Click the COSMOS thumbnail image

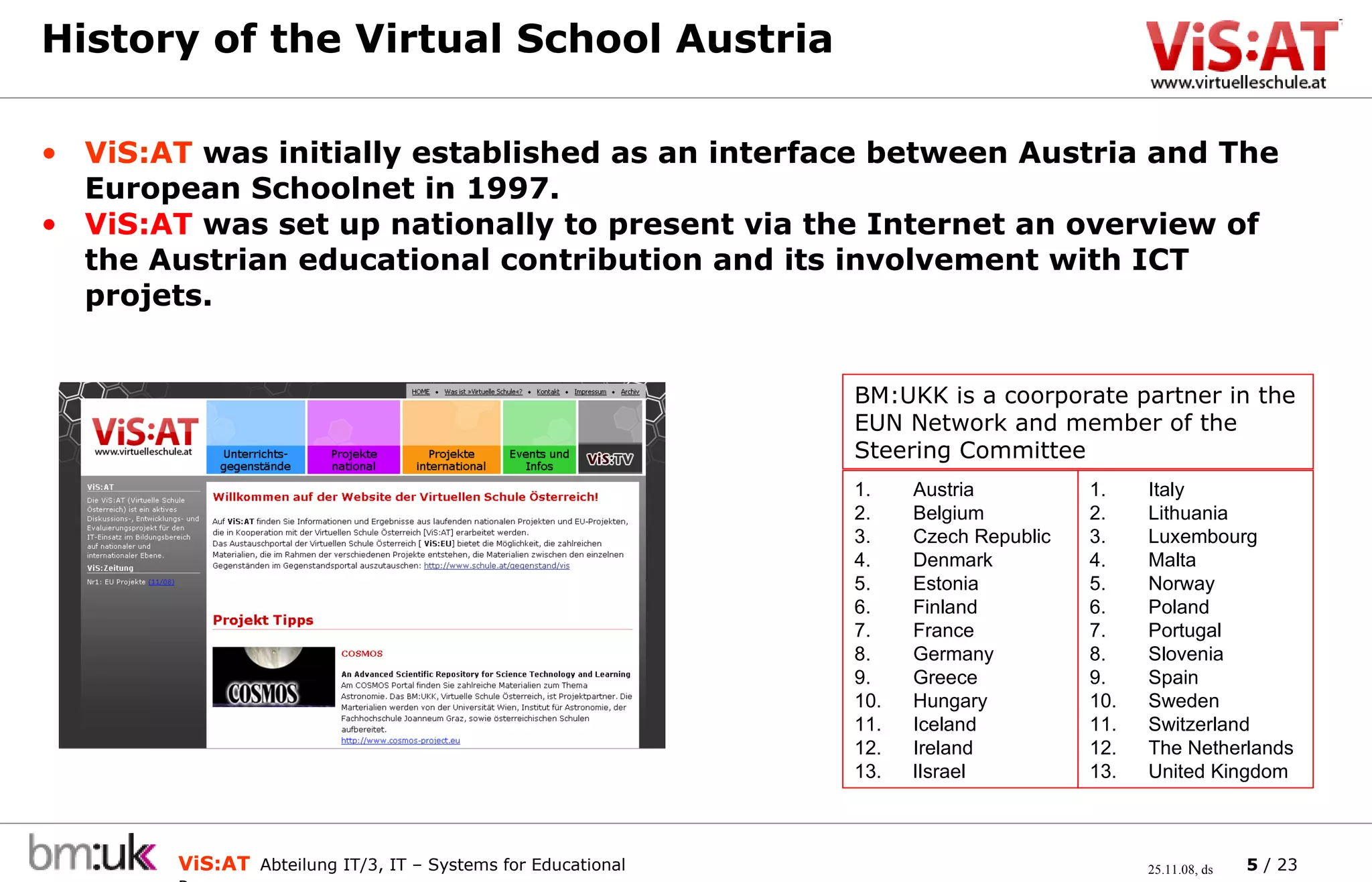[x=273, y=677]
